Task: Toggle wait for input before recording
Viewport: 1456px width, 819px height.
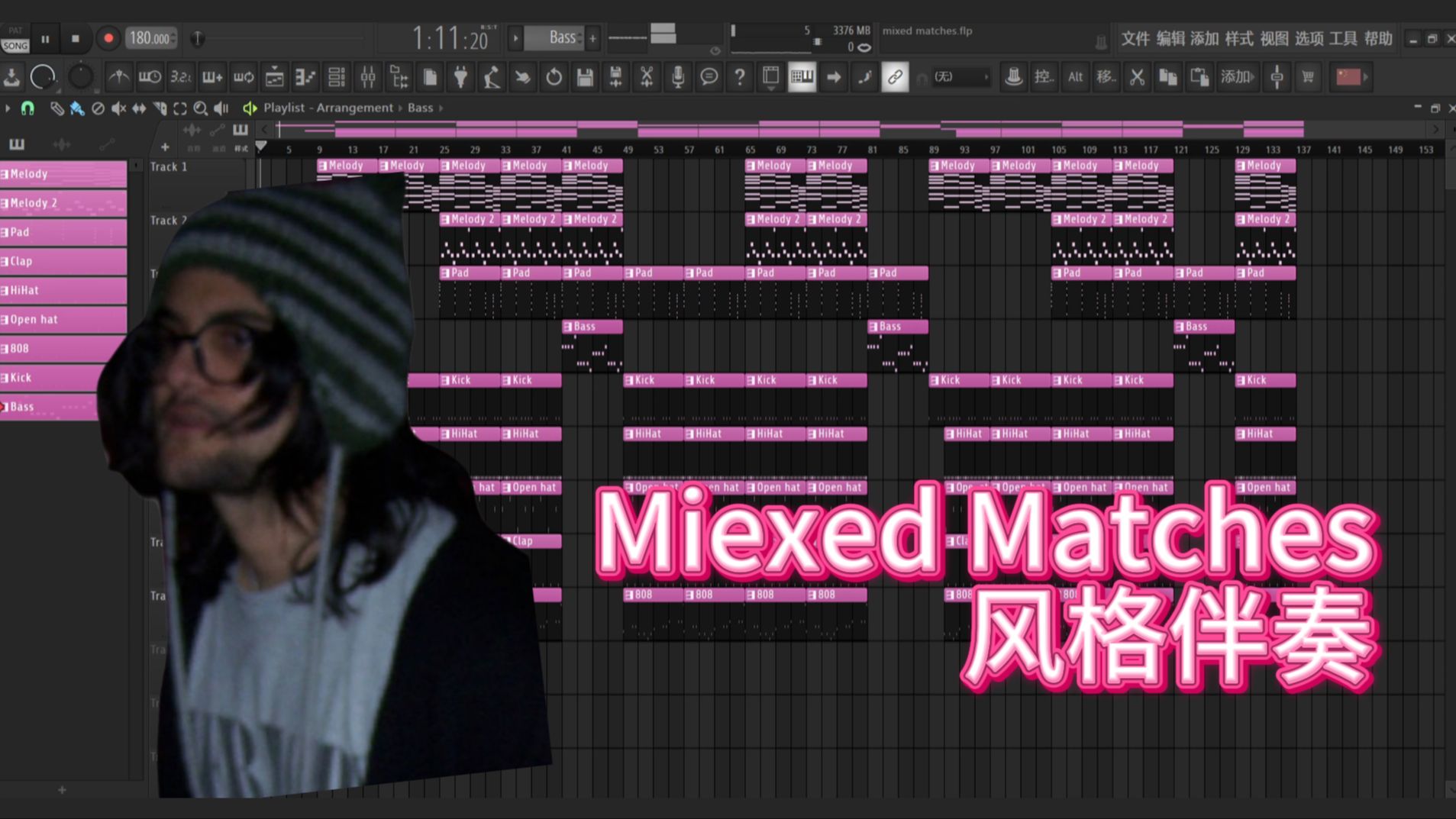Action: tap(150, 76)
